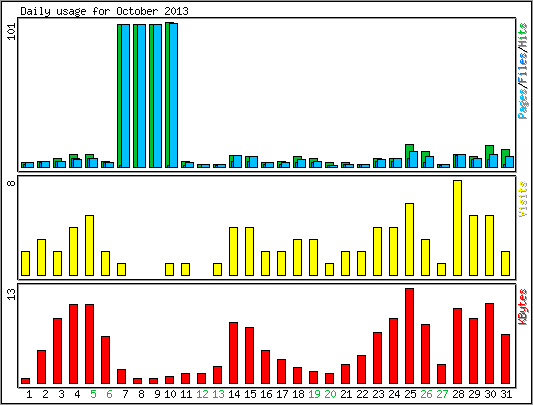
Task: Click day label "21" on the bottom axis
Action: pyautogui.click(x=346, y=394)
